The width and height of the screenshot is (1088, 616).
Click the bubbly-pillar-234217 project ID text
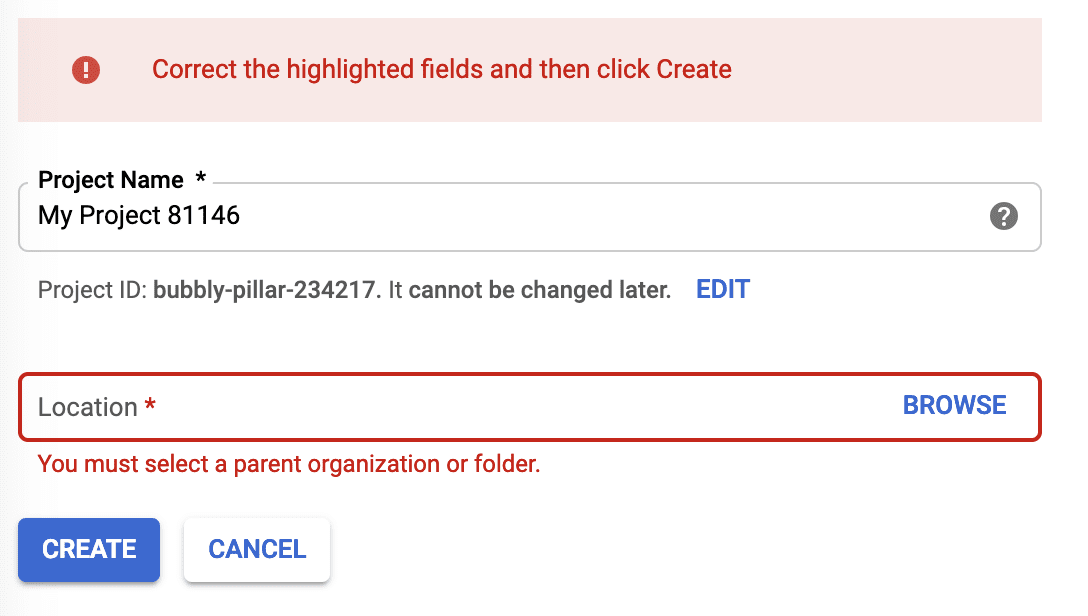pyautogui.click(x=266, y=291)
